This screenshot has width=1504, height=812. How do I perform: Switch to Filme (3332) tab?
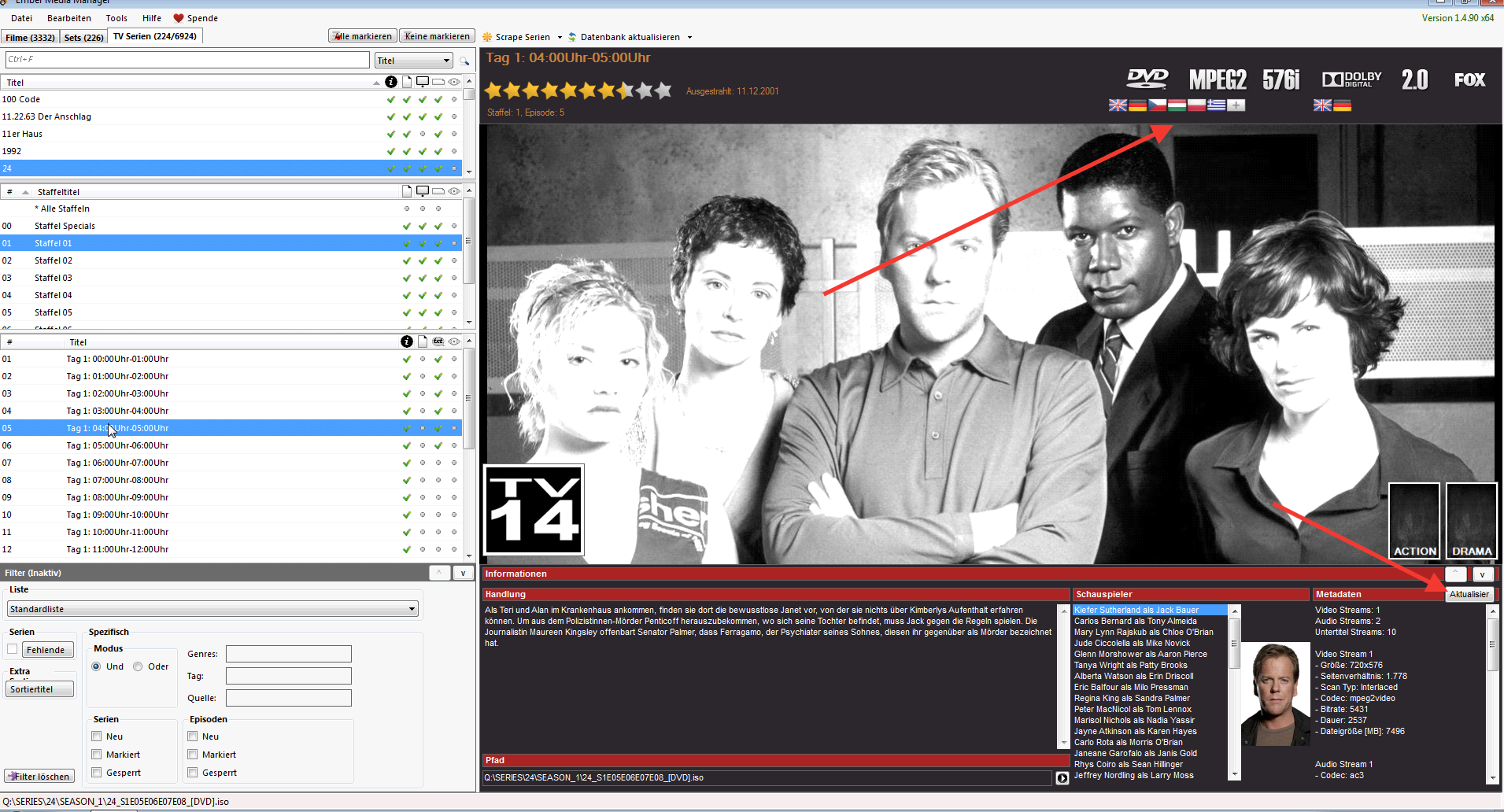pos(30,37)
